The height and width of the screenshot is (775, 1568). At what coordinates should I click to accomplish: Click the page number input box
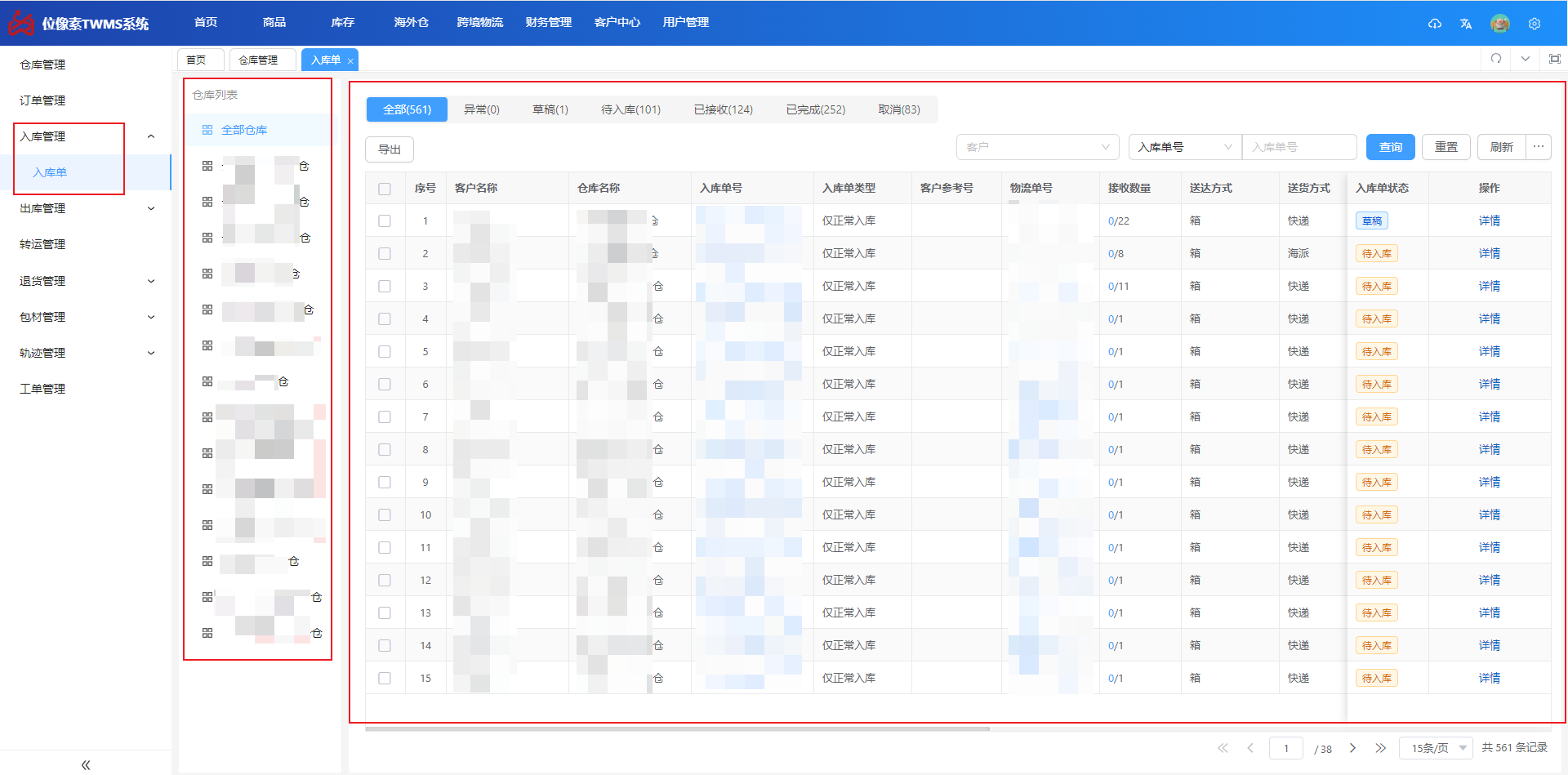pyautogui.click(x=1286, y=748)
